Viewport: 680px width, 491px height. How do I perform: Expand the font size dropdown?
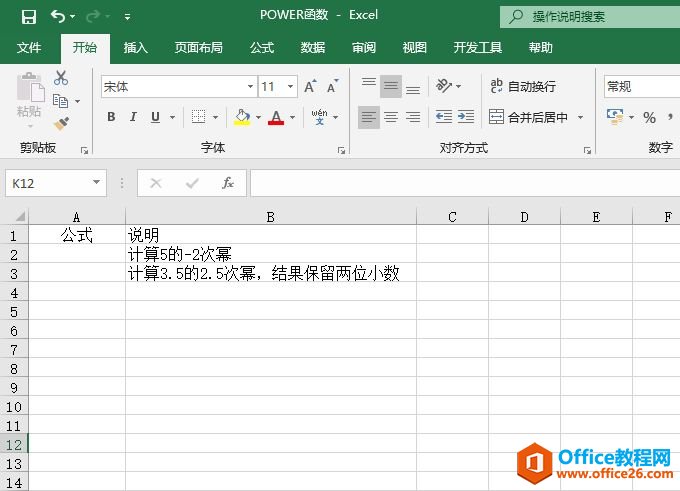point(291,87)
